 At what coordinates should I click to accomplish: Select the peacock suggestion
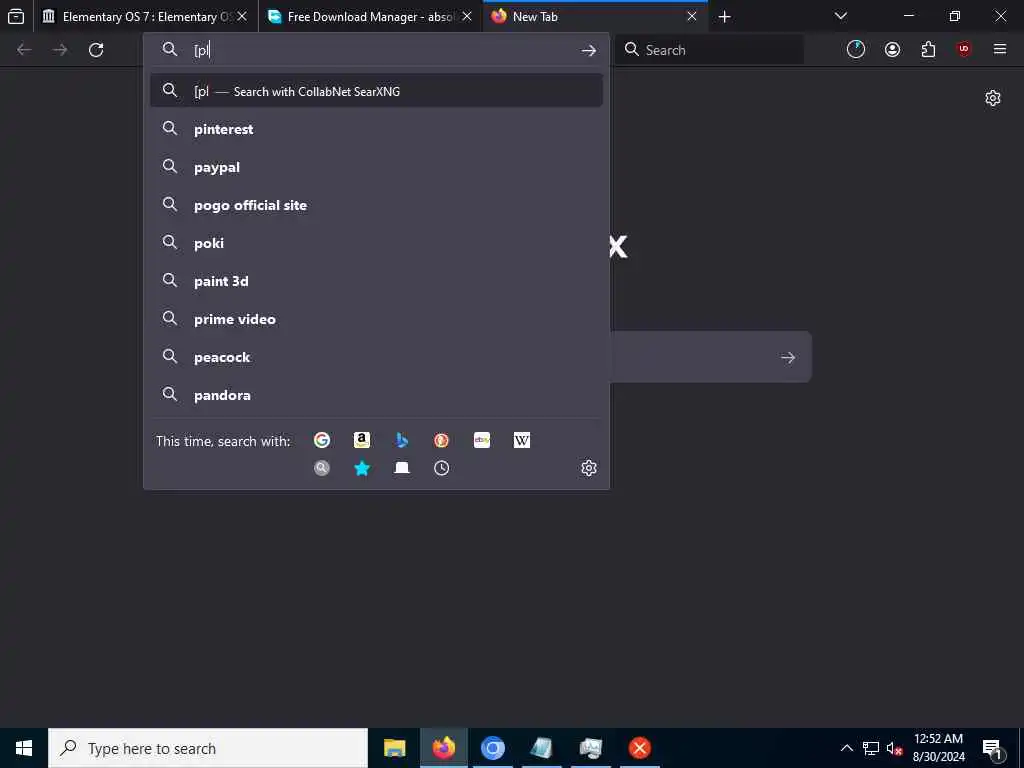pyautogui.click(x=376, y=357)
